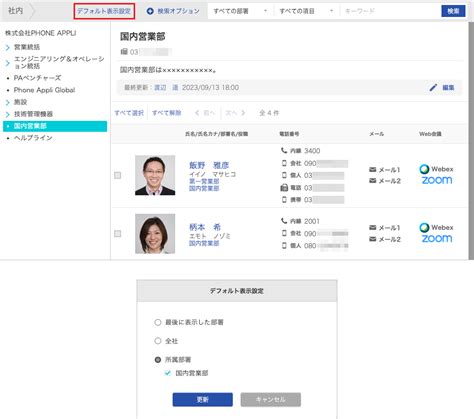
Task: Click 氏名/氏名カナ/部署名/役職 column header
Action: pyautogui.click(x=216, y=134)
